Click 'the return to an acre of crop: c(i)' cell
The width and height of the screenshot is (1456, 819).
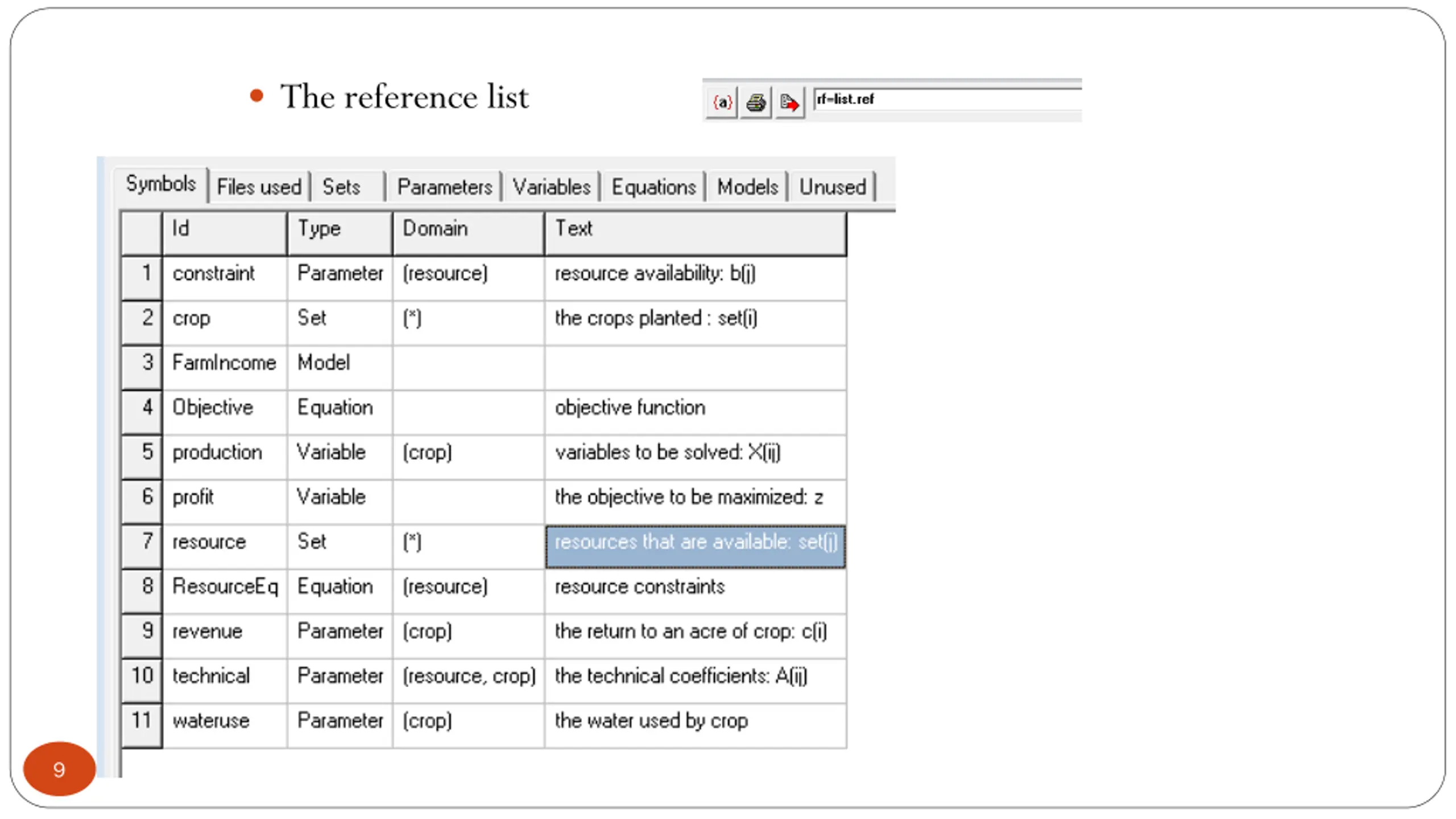(696, 636)
